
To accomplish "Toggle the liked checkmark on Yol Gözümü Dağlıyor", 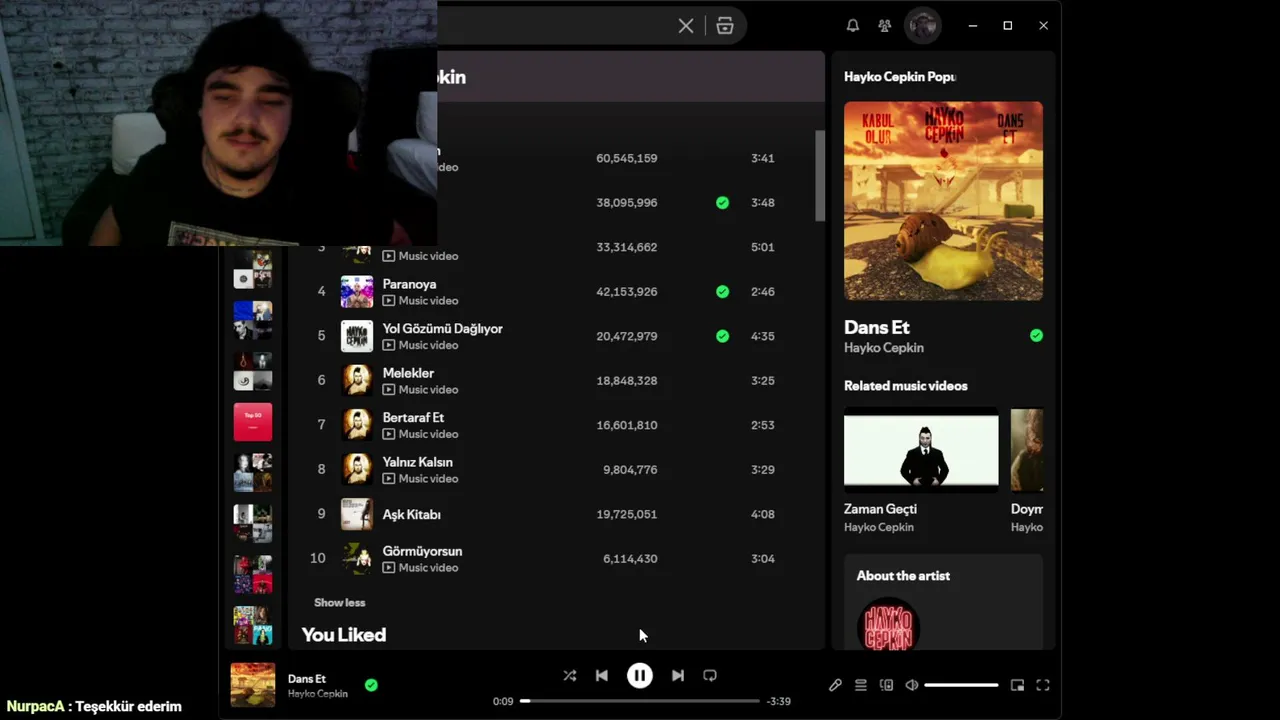I will click(x=722, y=336).
